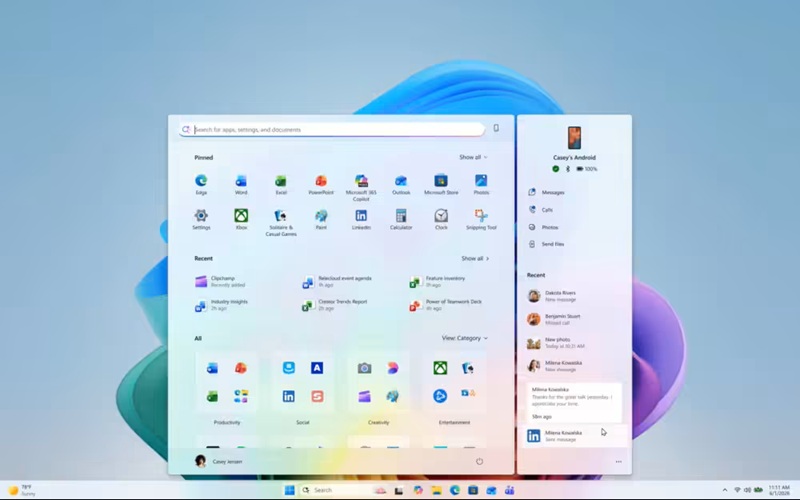Click Casey's Android phone image
Viewport: 800px width, 500px height.
pos(574,138)
